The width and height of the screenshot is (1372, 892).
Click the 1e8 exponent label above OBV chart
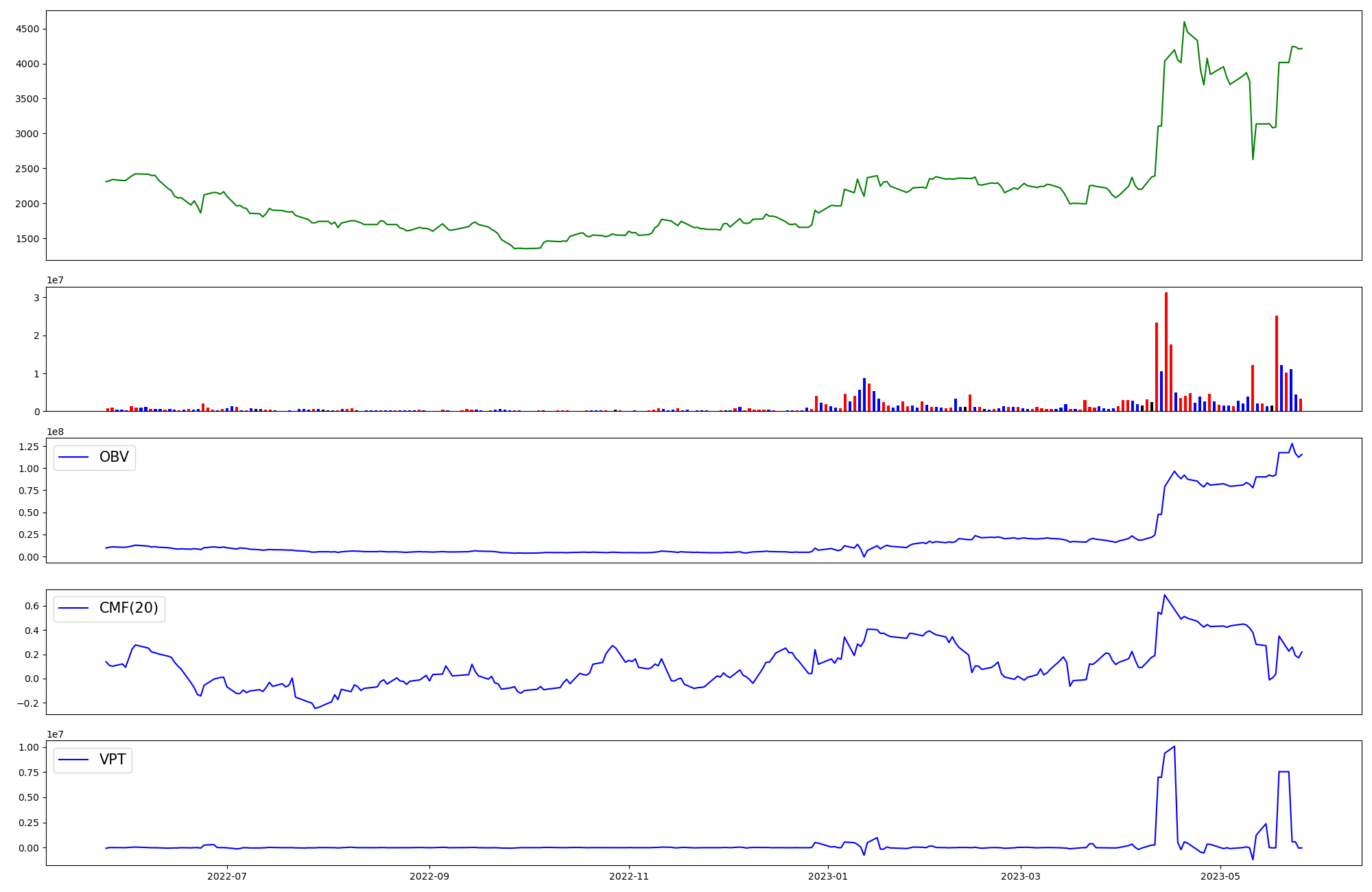point(55,432)
